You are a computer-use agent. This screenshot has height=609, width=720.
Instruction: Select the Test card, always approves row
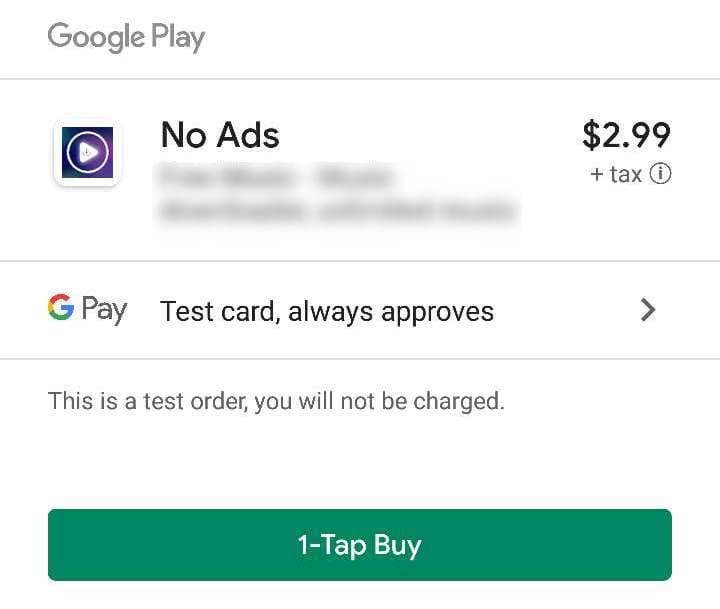click(x=360, y=310)
